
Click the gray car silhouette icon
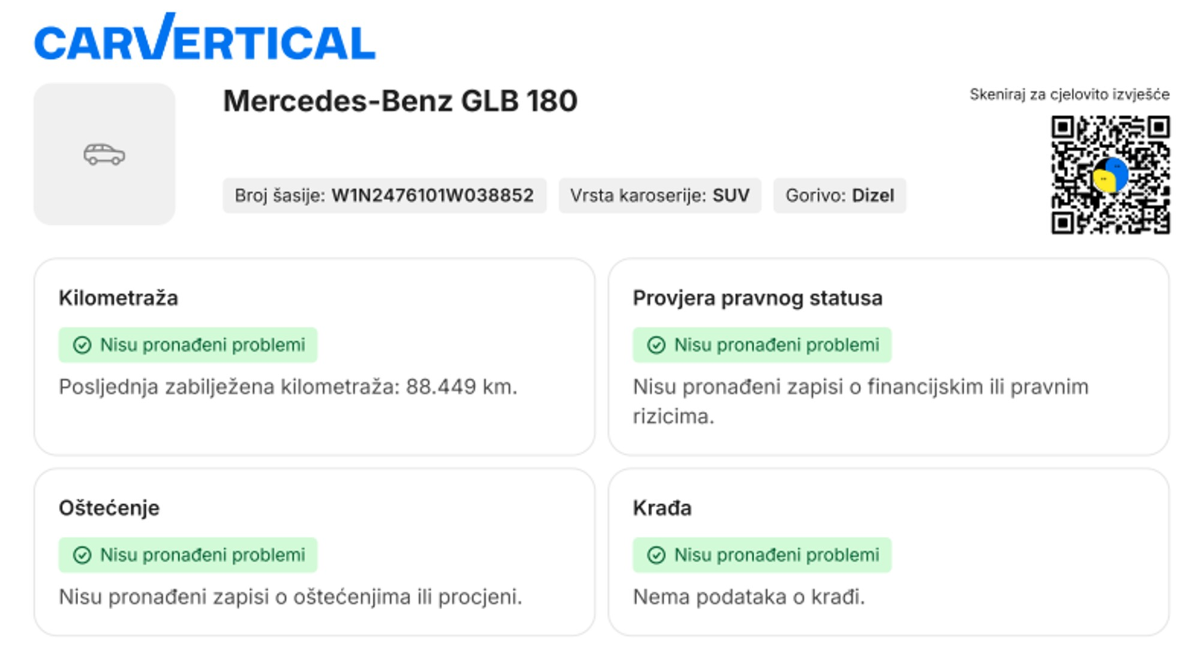coord(104,154)
